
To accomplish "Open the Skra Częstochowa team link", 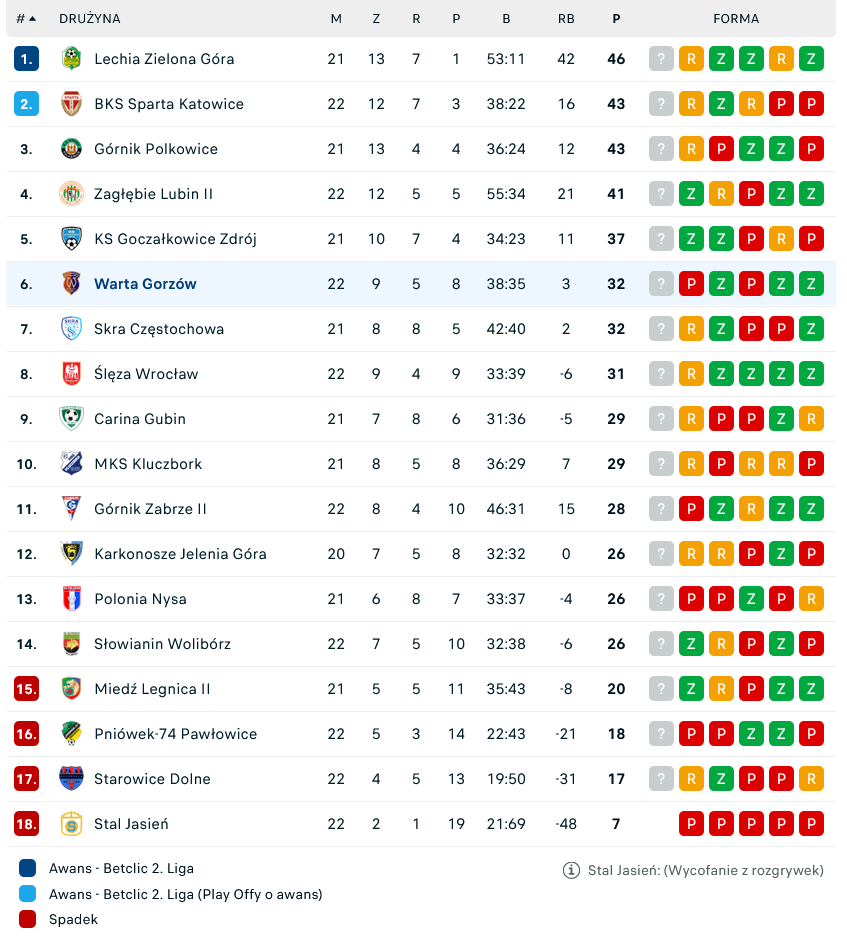I will pos(159,329).
